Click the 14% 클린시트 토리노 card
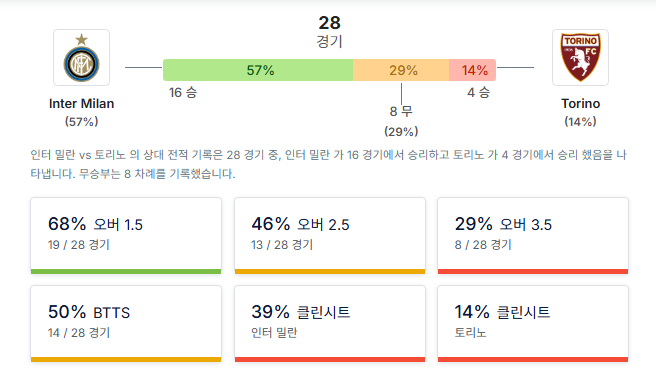This screenshot has height=370, width=656. (x=533, y=324)
